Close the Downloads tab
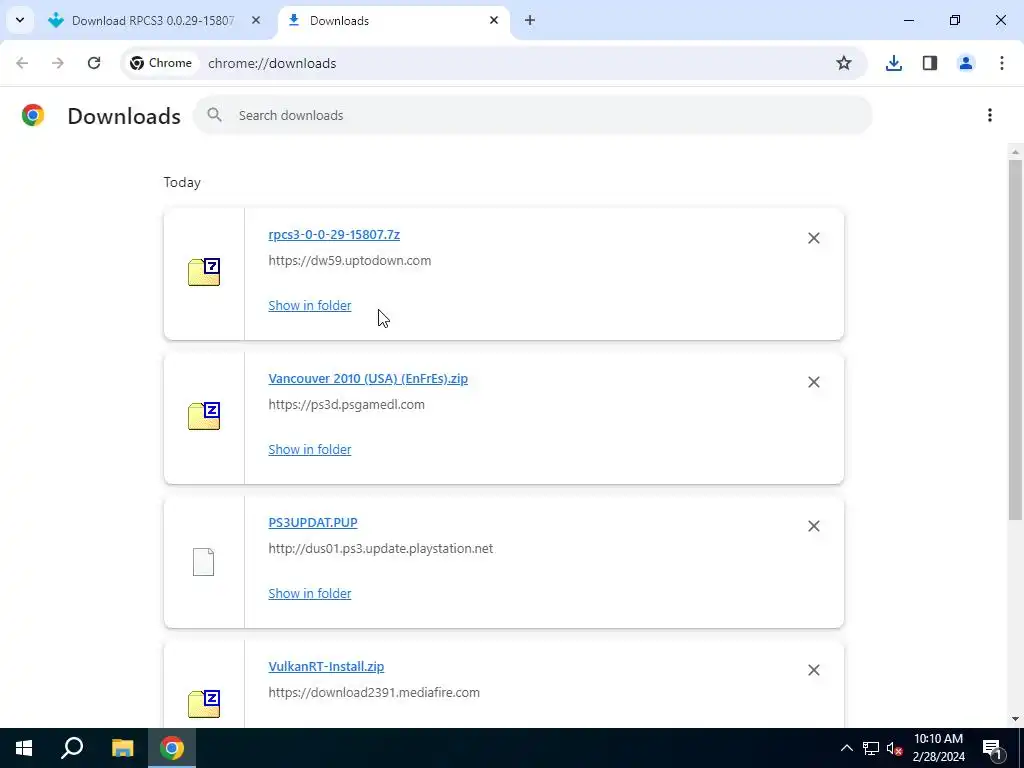This screenshot has width=1024, height=768. tap(494, 20)
